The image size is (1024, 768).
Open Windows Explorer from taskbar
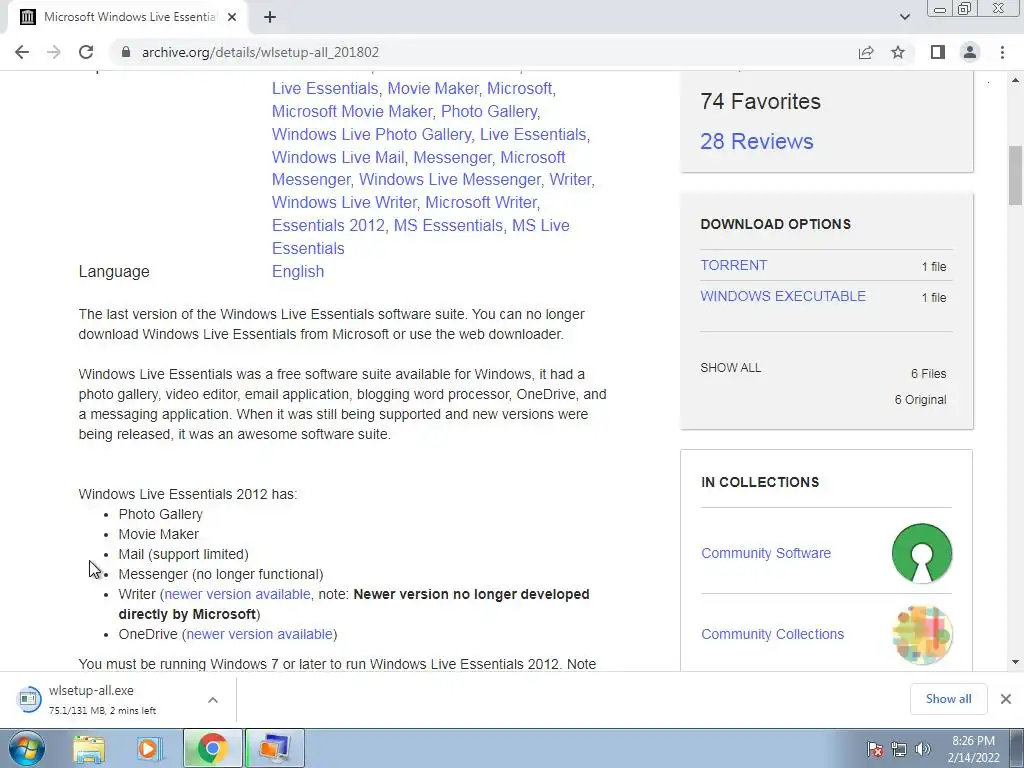click(89, 748)
